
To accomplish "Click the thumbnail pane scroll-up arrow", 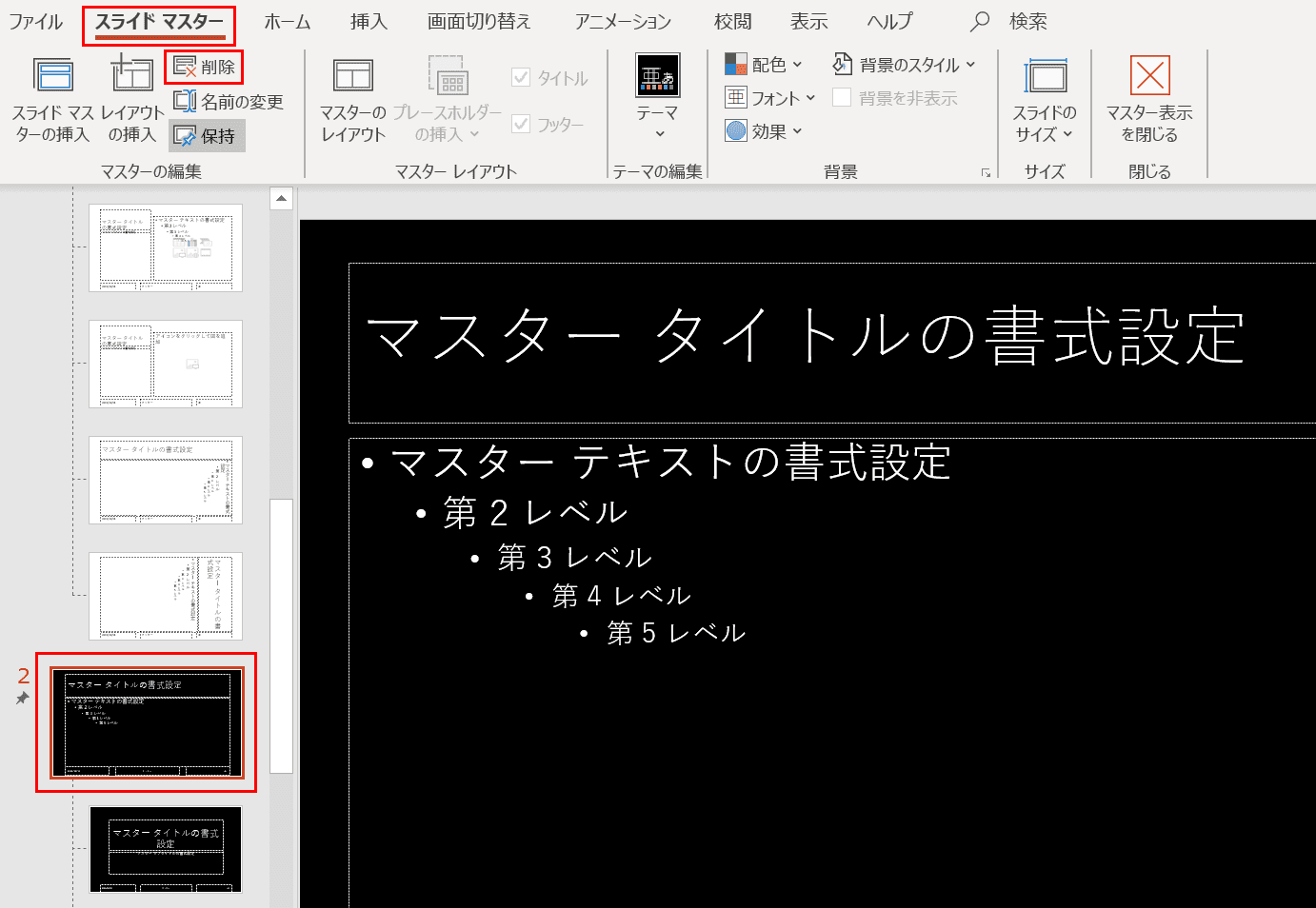I will pos(281,199).
